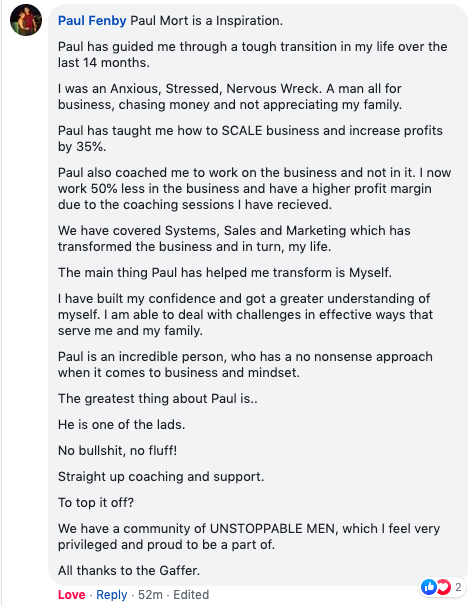Click the blue thumbs-up reaction icon
This screenshot has width=476, height=605.
[429, 587]
